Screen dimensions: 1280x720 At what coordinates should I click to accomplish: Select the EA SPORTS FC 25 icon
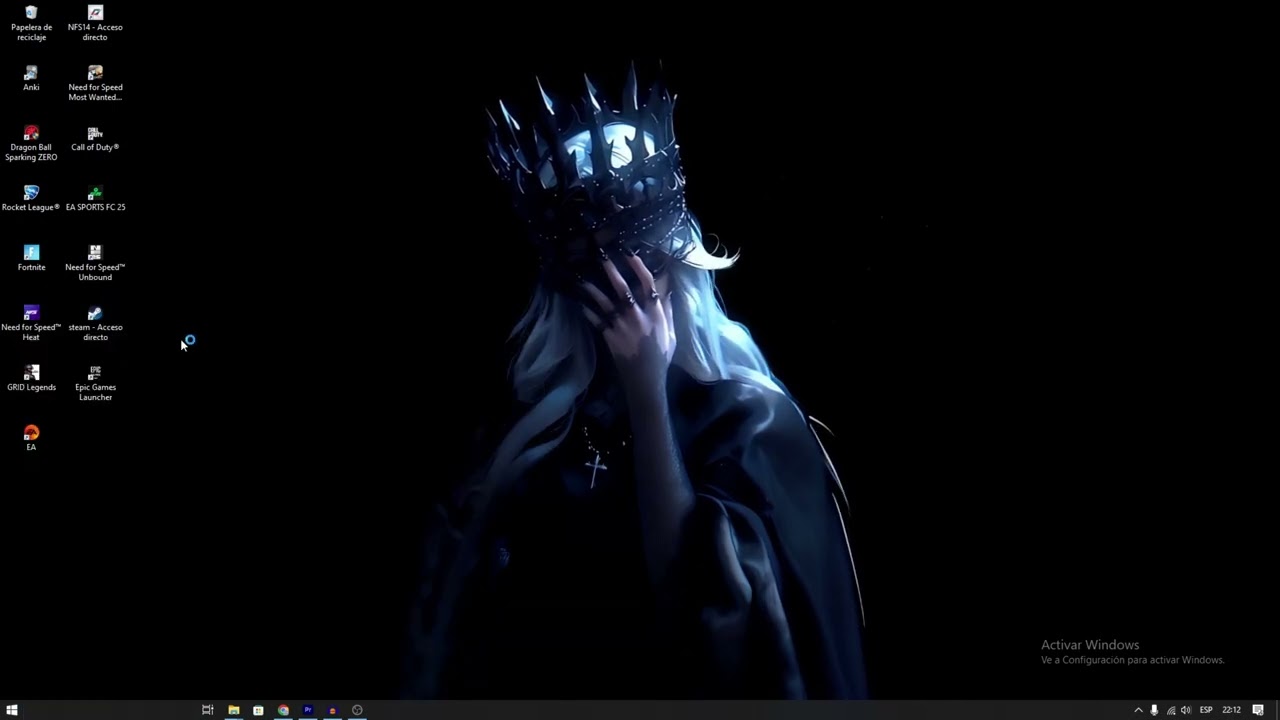click(x=95, y=199)
